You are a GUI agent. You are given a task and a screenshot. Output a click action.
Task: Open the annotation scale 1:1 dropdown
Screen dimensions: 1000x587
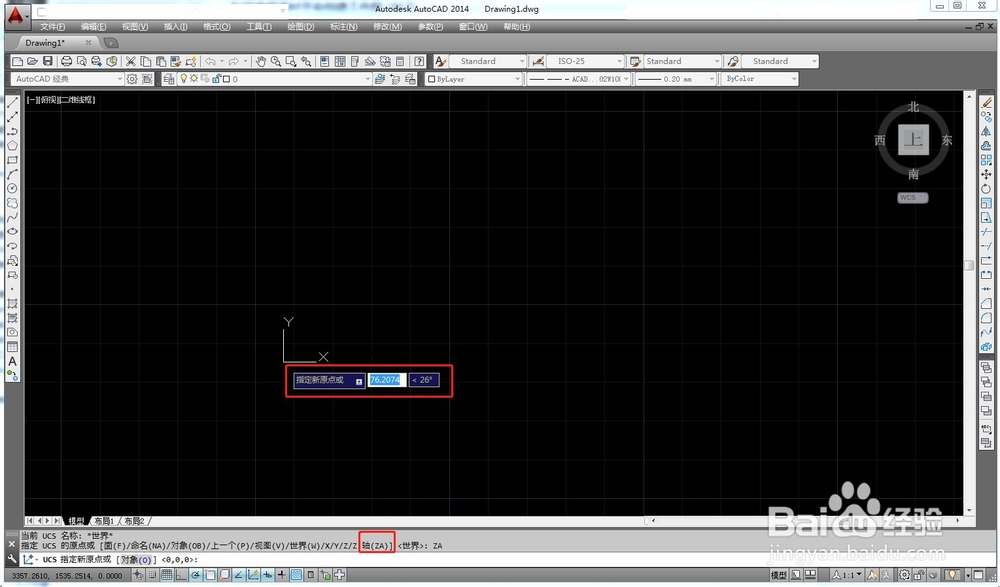(848, 575)
